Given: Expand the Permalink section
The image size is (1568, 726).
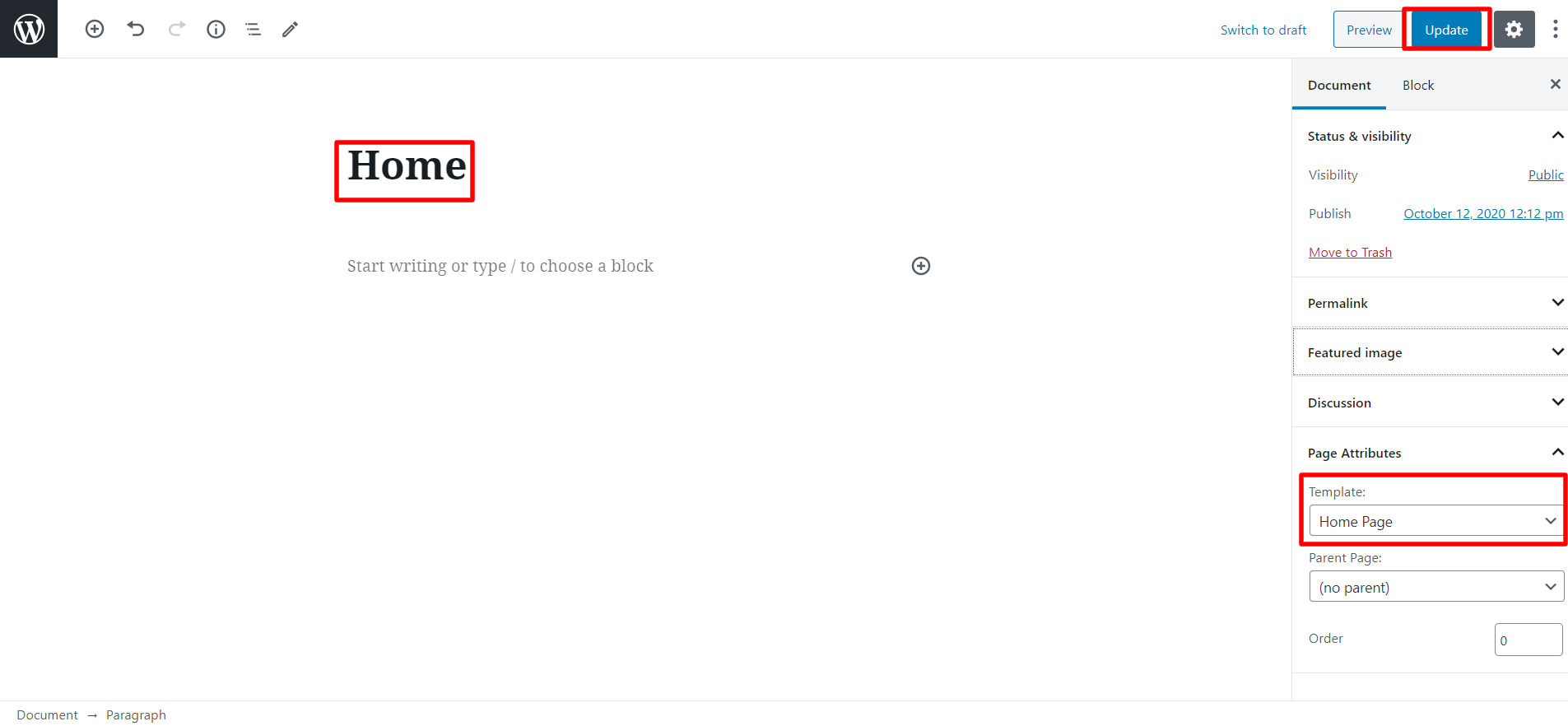Looking at the screenshot, I should point(1431,303).
